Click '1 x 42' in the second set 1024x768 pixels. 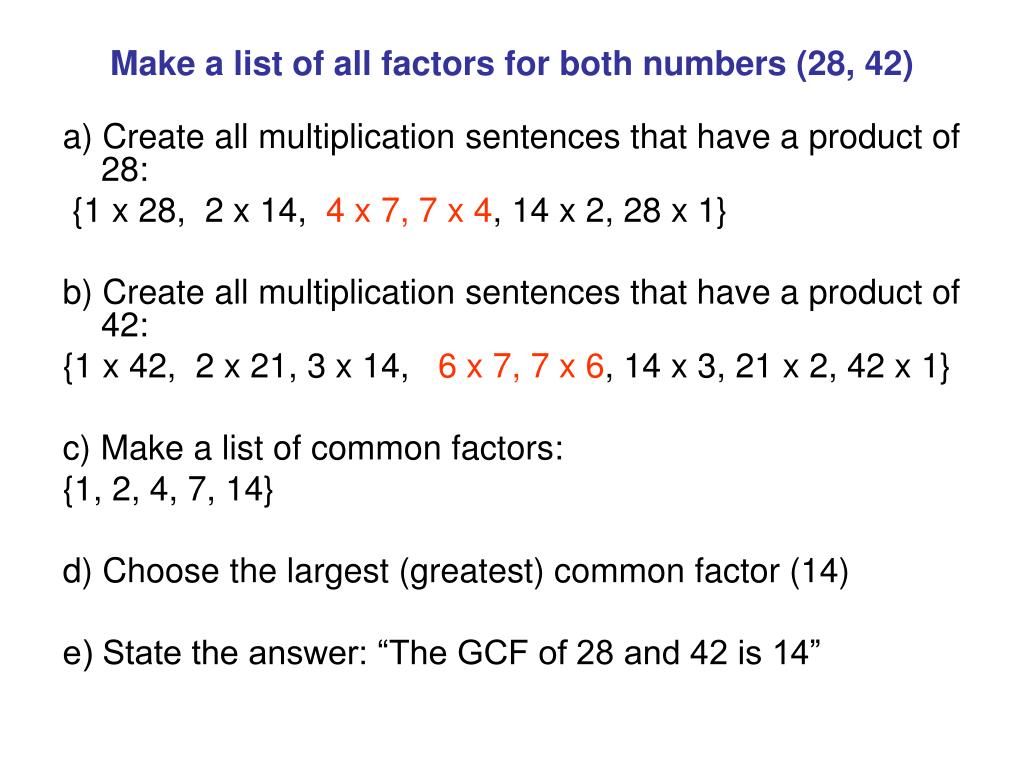(x=121, y=366)
